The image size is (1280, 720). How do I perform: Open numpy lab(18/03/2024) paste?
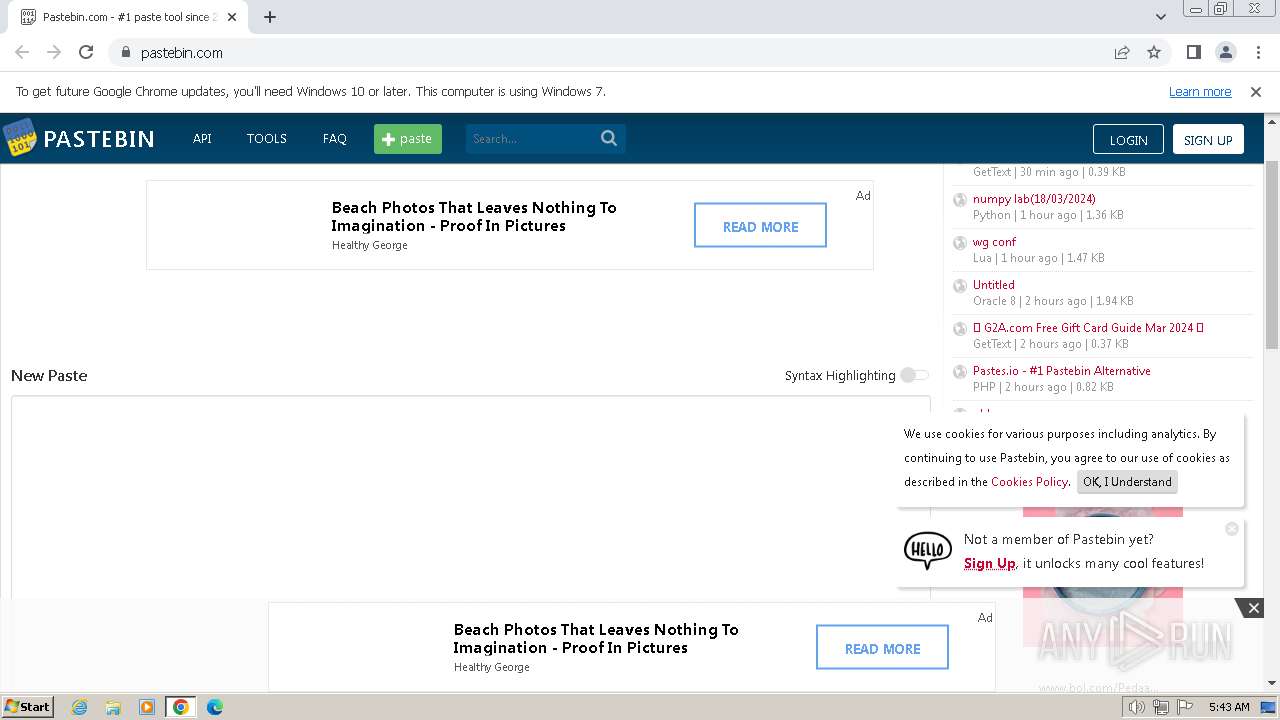[x=1034, y=198]
